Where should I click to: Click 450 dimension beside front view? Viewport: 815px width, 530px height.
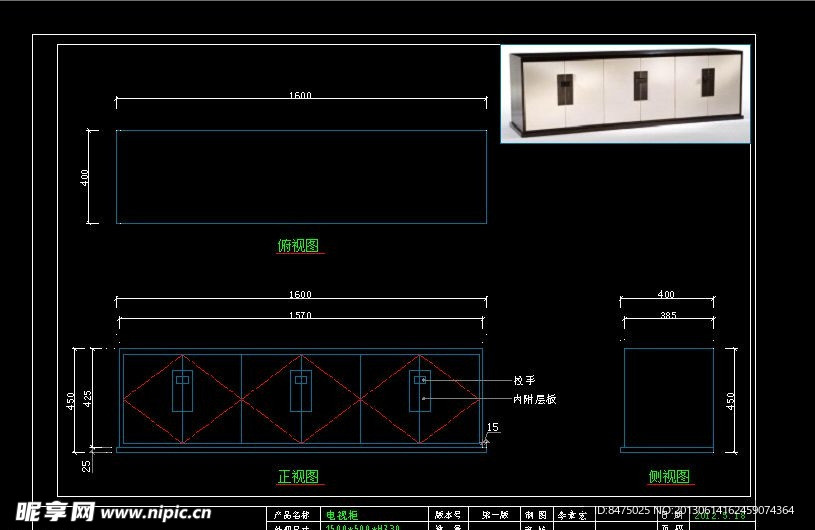71,401
